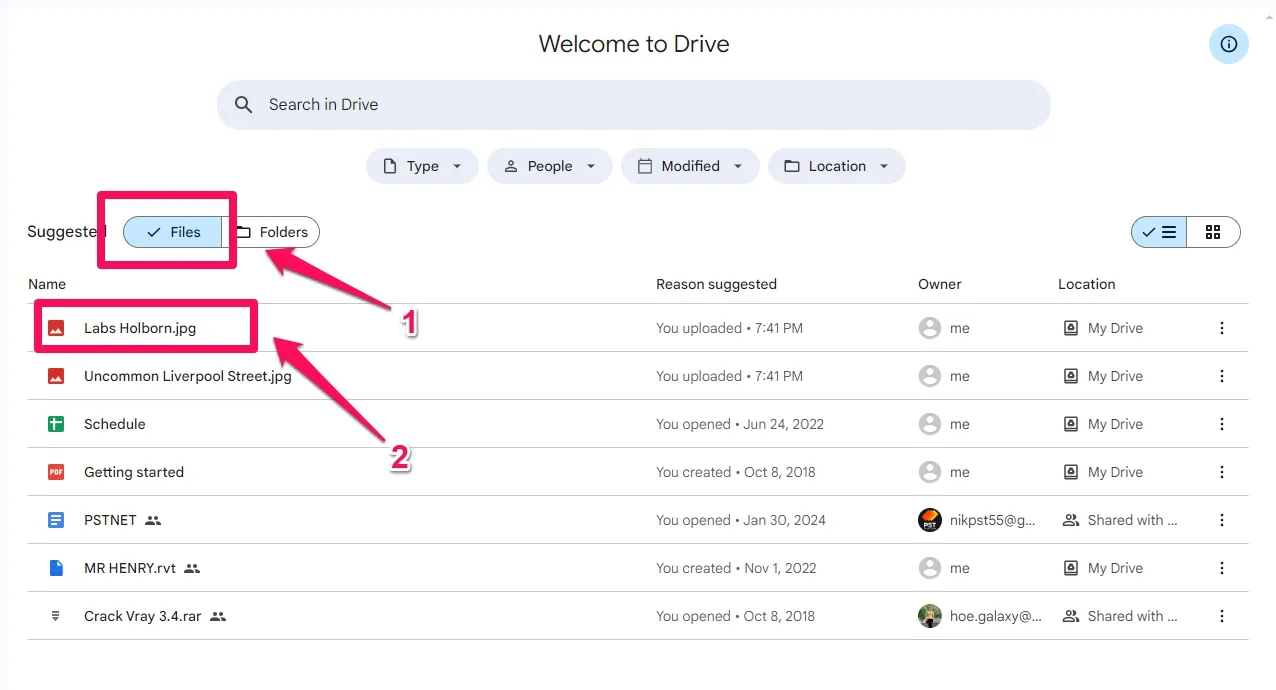Open the Location filter dropdown
Image resolution: width=1276 pixels, height=690 pixels.
tap(836, 166)
